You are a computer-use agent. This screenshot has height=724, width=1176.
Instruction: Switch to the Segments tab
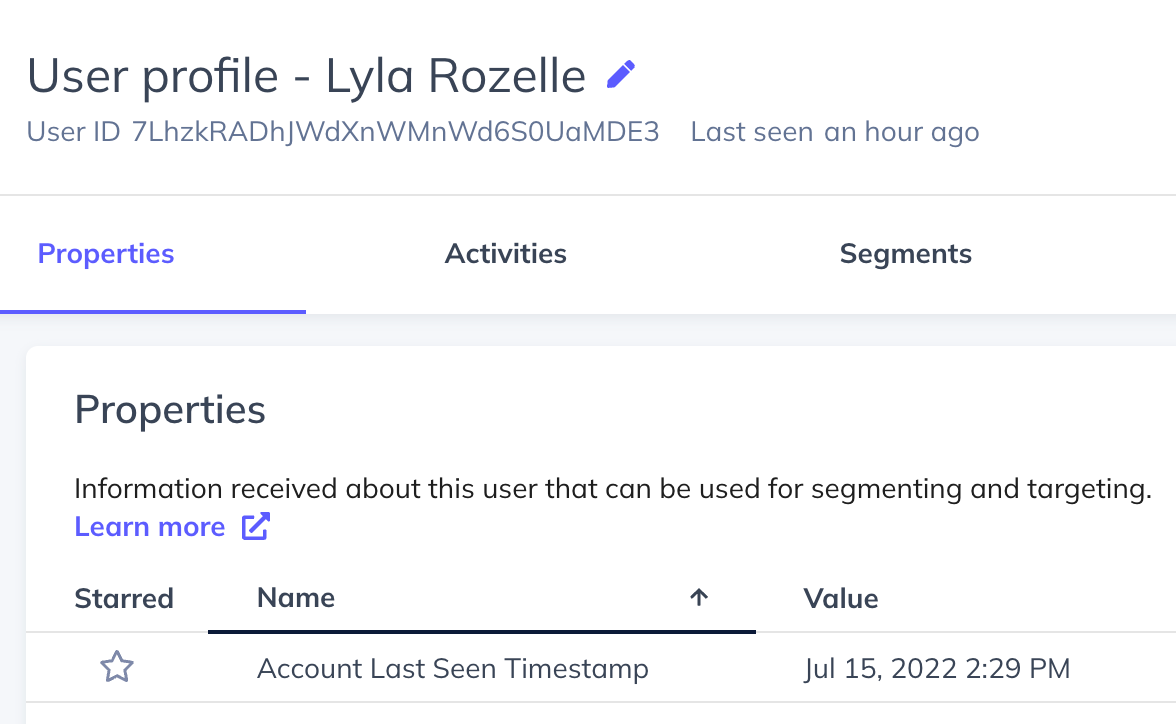tap(905, 254)
